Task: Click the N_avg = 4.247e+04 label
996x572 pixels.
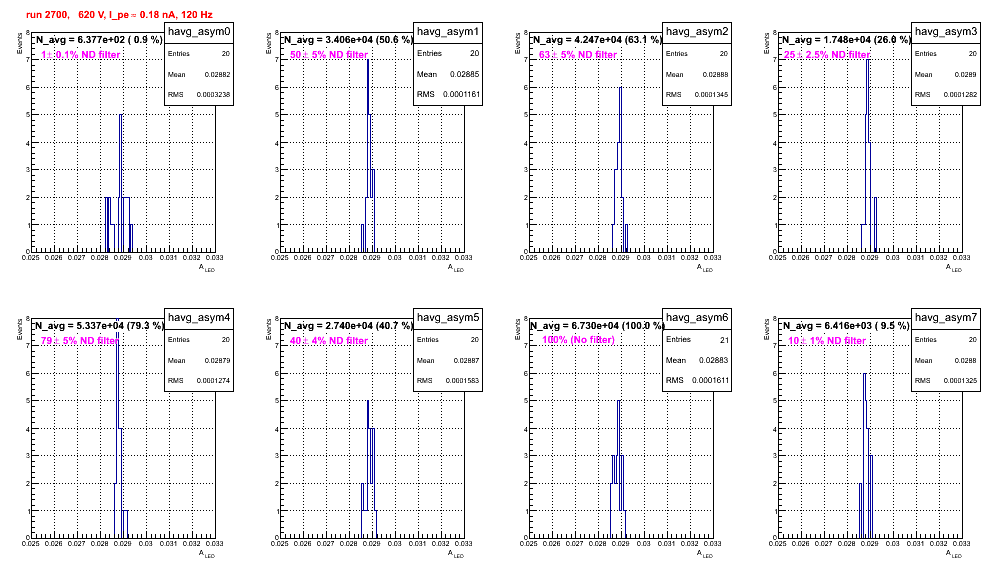Action: pyautogui.click(x=597, y=39)
